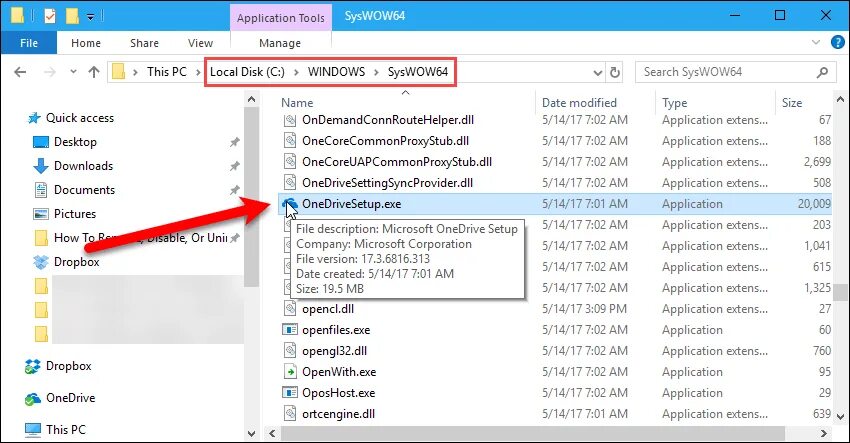Click the New folder quick access icon
This screenshot has width=850, height=443.
pyautogui.click(x=72, y=16)
